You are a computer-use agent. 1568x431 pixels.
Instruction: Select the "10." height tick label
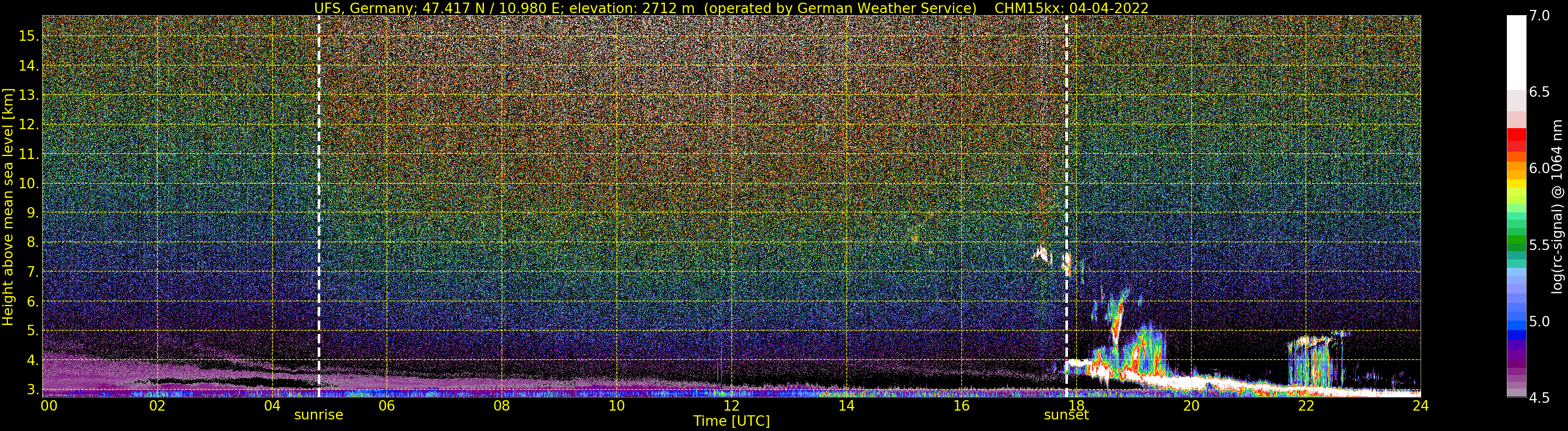coord(29,184)
